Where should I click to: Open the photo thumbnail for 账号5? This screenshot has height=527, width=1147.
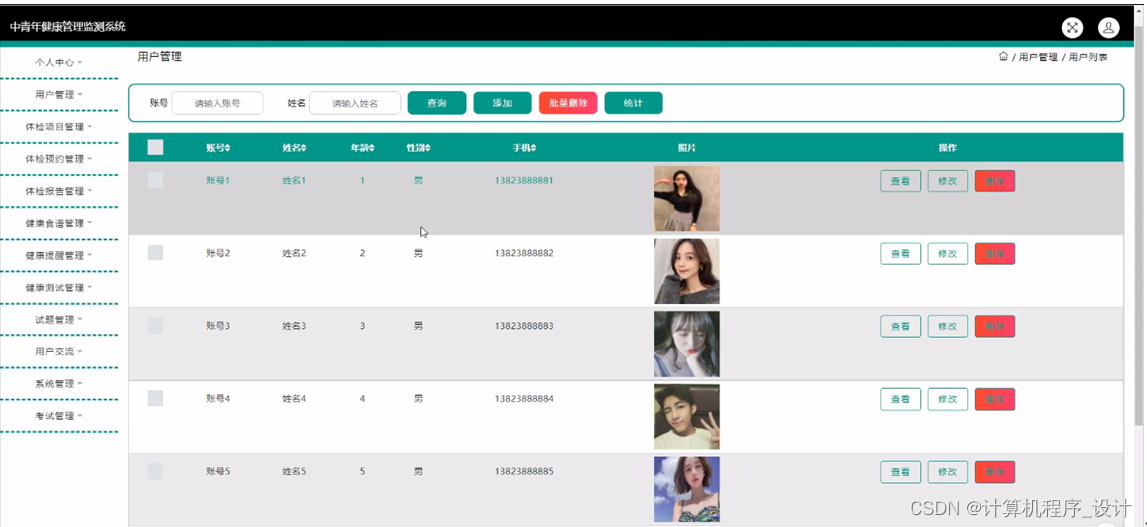[x=687, y=489]
